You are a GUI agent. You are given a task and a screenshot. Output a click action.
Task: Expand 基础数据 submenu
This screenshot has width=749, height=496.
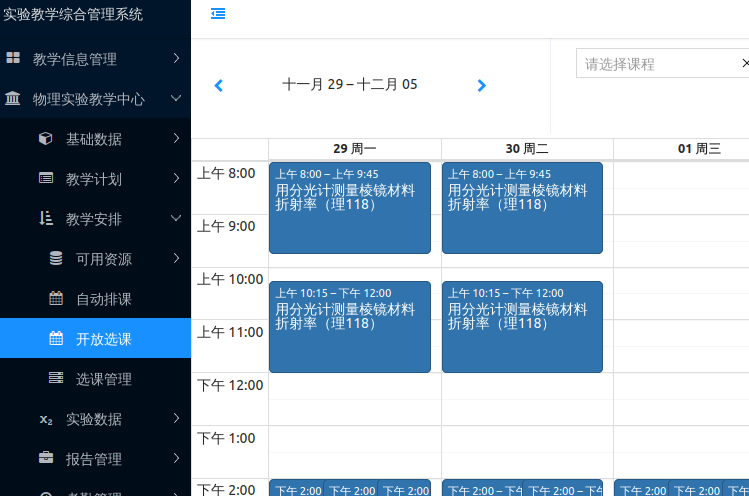[94, 139]
